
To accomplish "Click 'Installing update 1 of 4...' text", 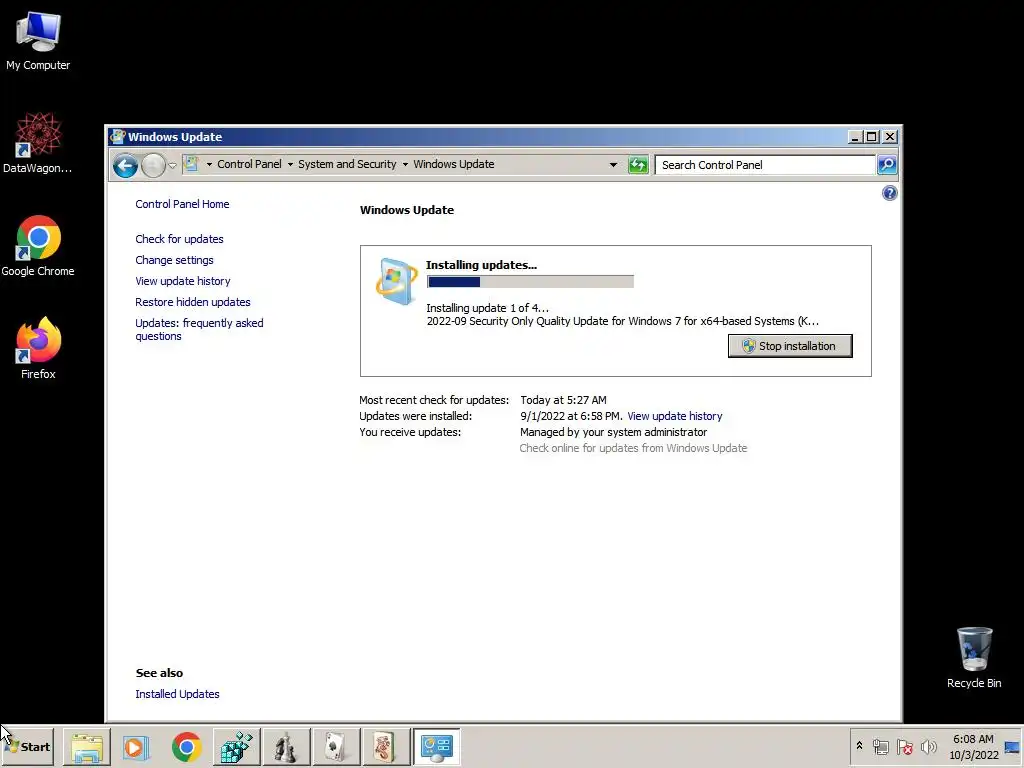I will 487,308.
